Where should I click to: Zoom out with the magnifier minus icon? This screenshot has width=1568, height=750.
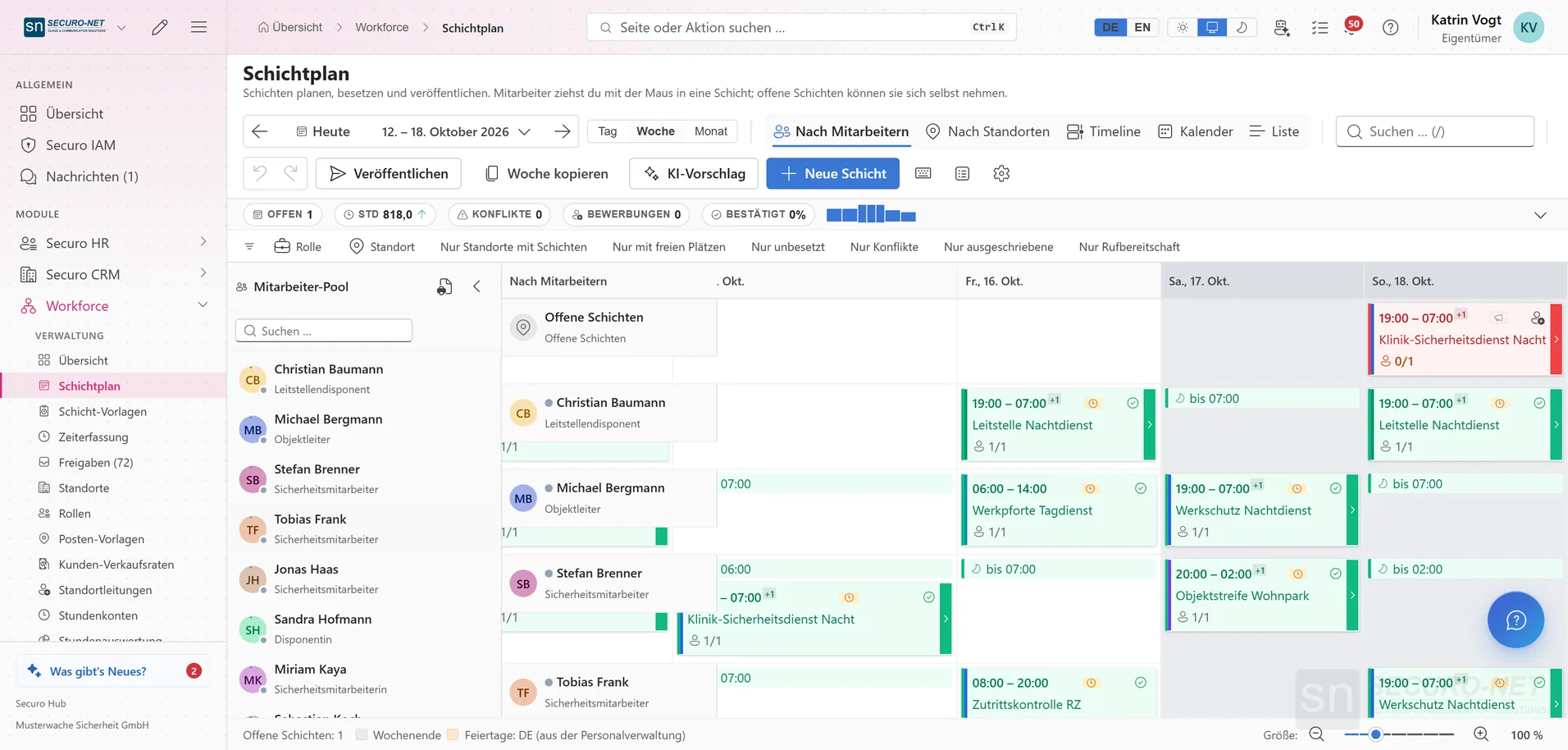(x=1317, y=734)
